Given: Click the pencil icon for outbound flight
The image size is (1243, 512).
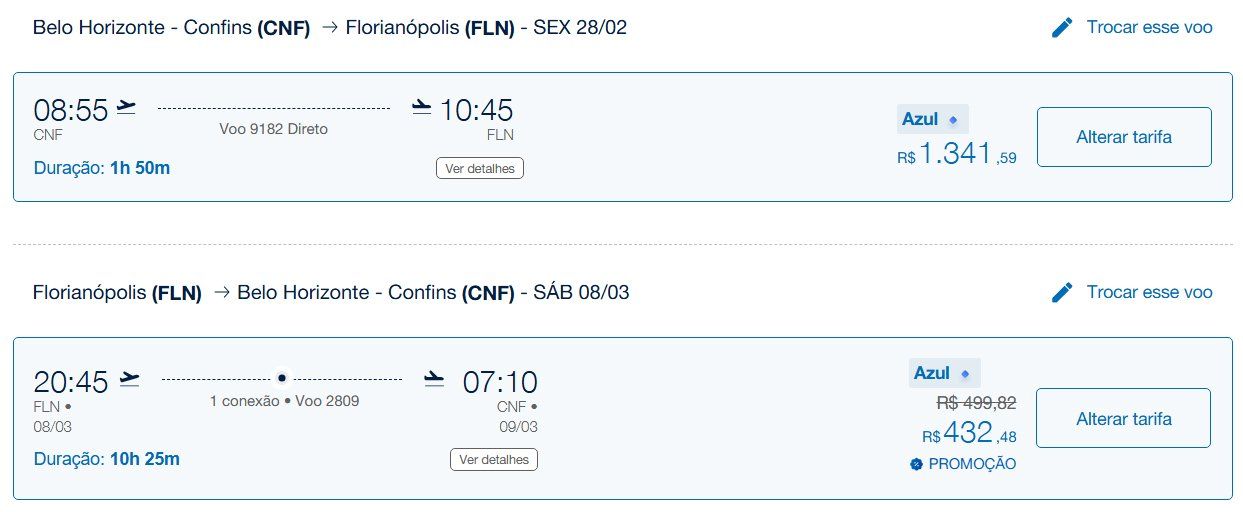Looking at the screenshot, I should (1062, 28).
